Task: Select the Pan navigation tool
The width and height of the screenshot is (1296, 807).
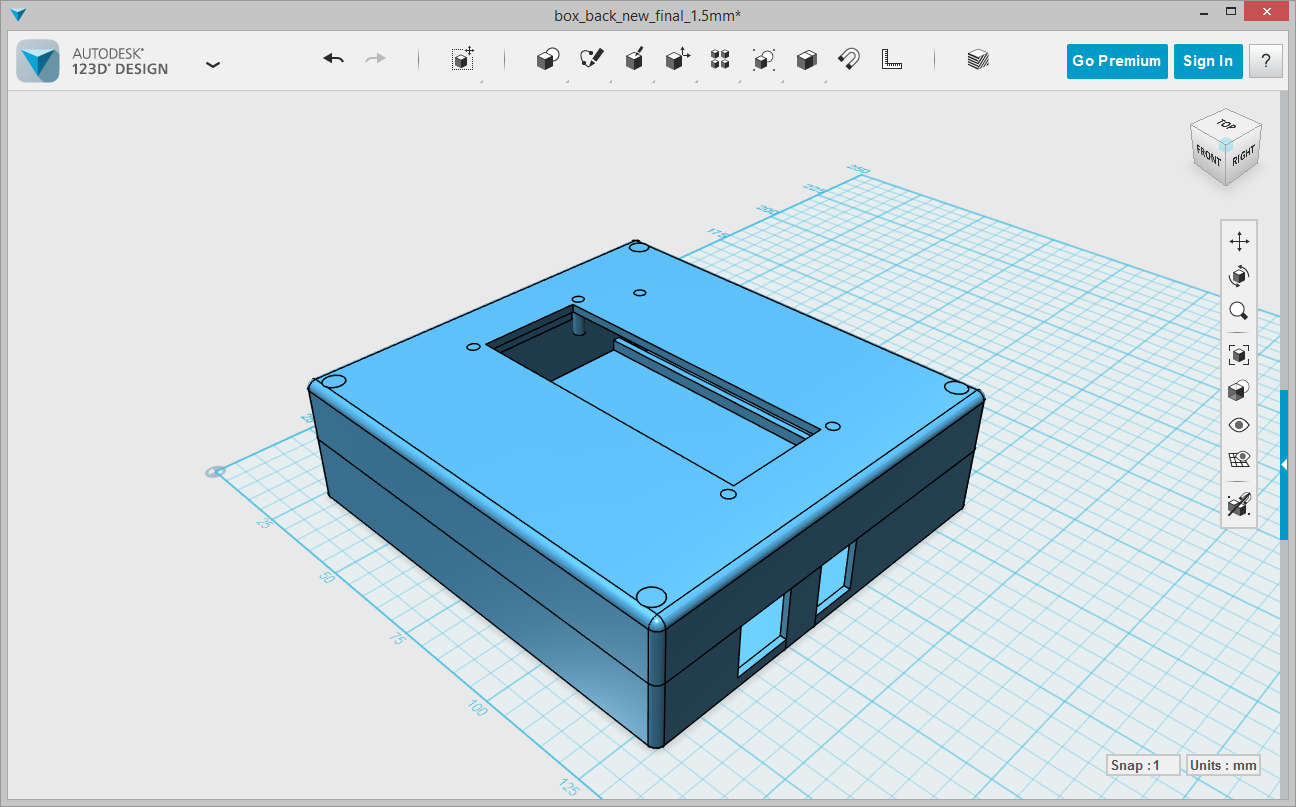Action: pos(1239,242)
